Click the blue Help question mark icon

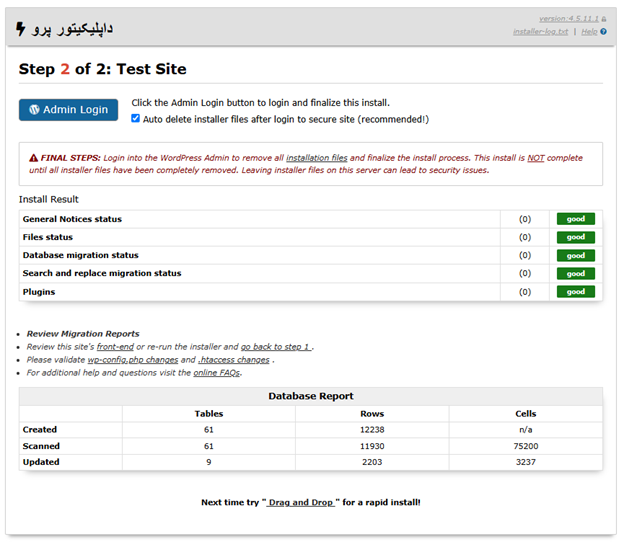click(x=603, y=31)
